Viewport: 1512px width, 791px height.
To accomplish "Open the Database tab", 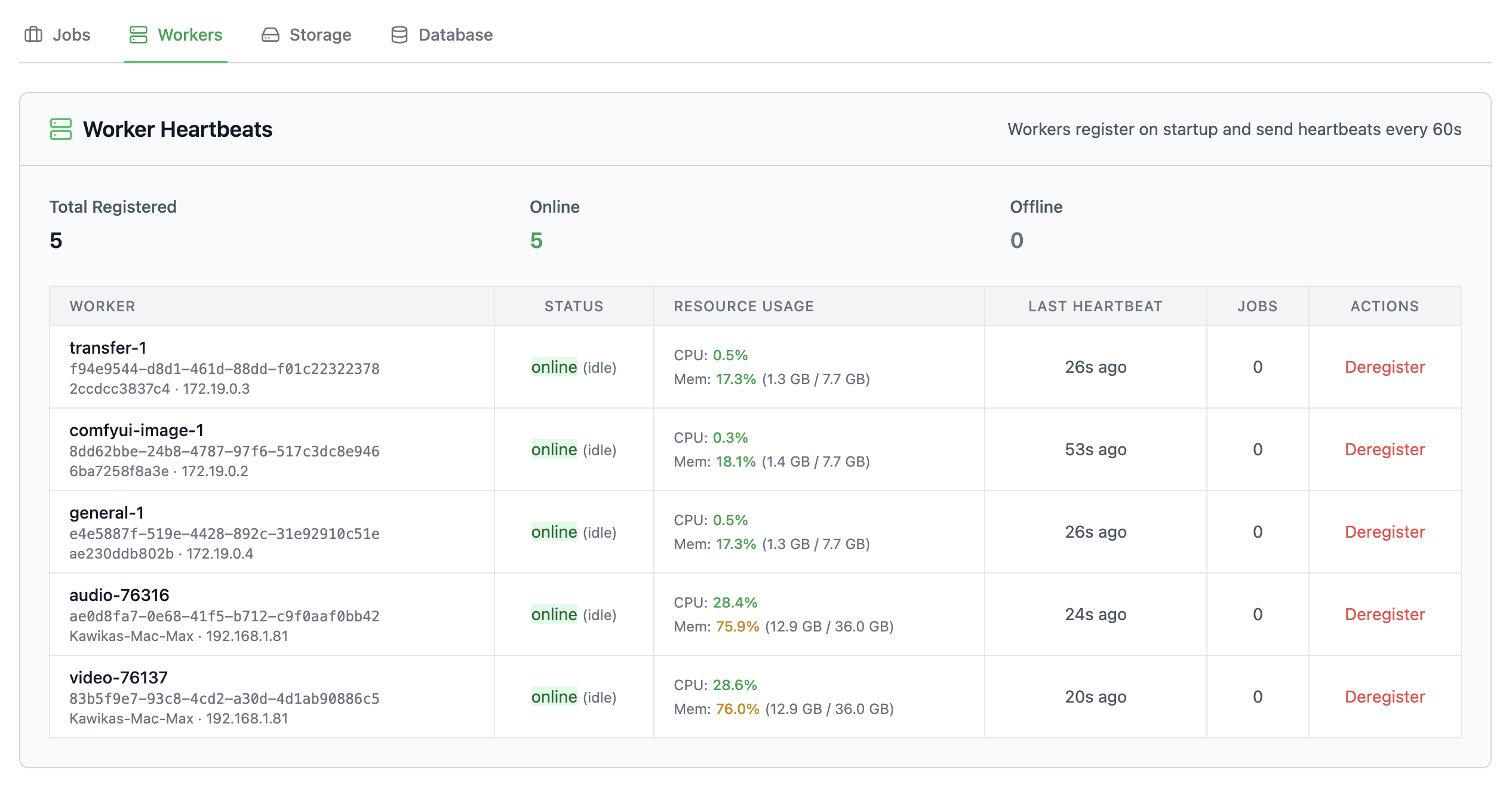I will pyautogui.click(x=455, y=35).
